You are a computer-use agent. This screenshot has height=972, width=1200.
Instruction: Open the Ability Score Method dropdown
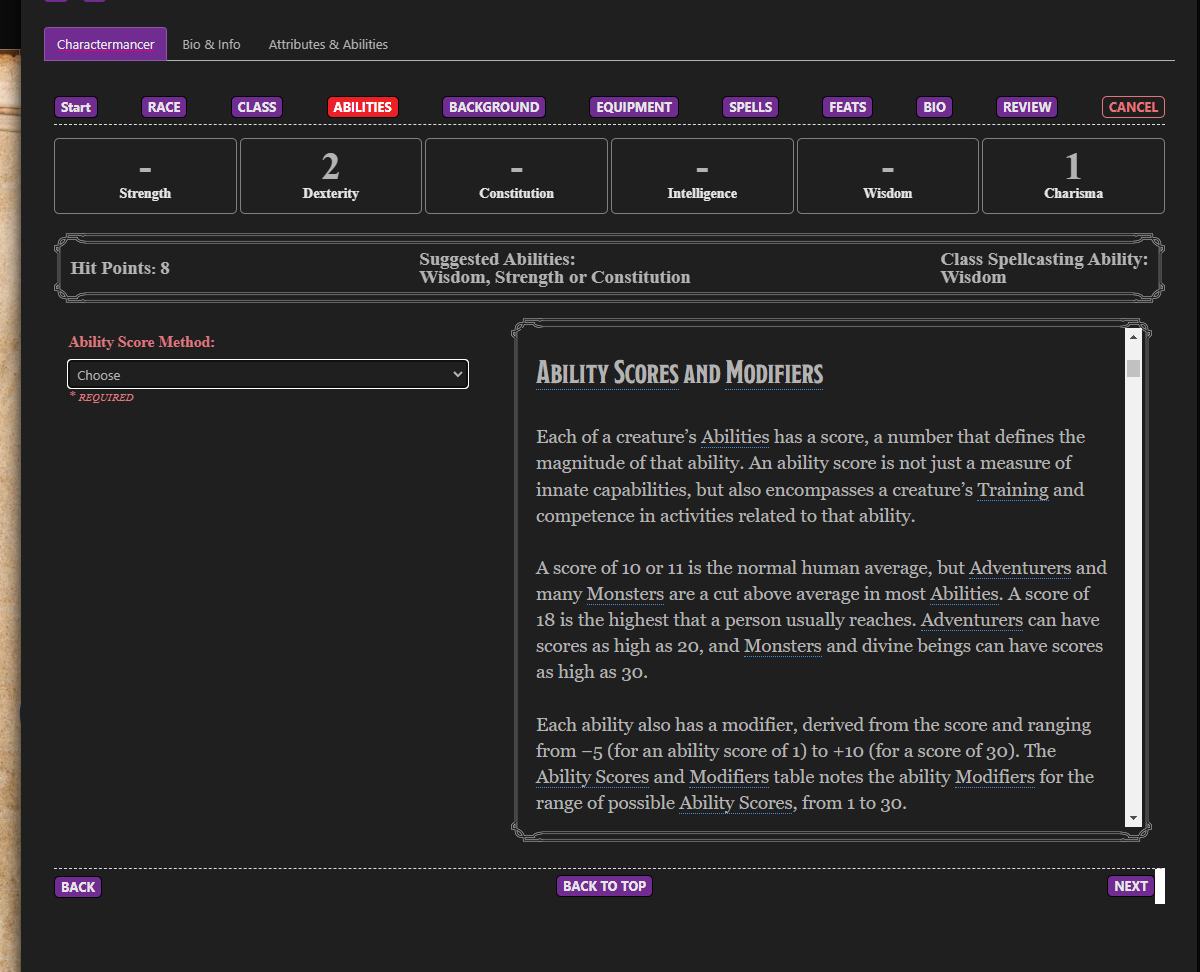click(267, 375)
